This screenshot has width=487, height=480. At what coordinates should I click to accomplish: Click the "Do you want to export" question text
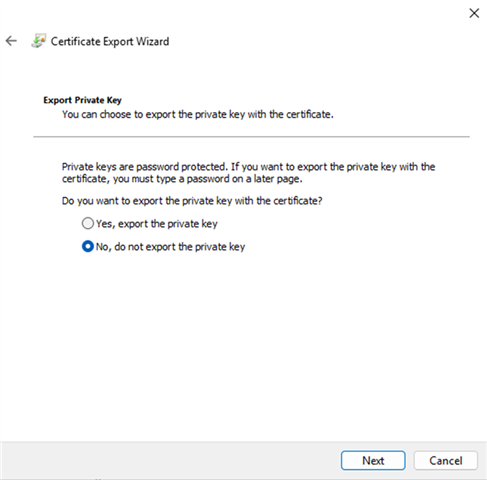(x=192, y=201)
